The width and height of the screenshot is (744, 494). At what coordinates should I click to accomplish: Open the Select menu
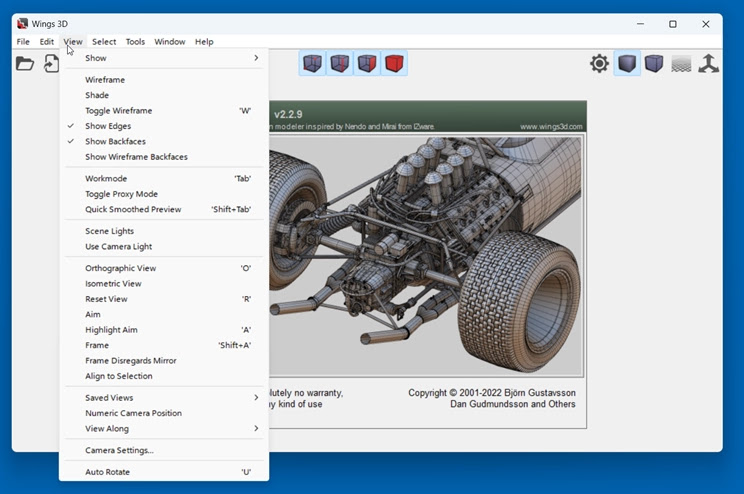(x=104, y=42)
